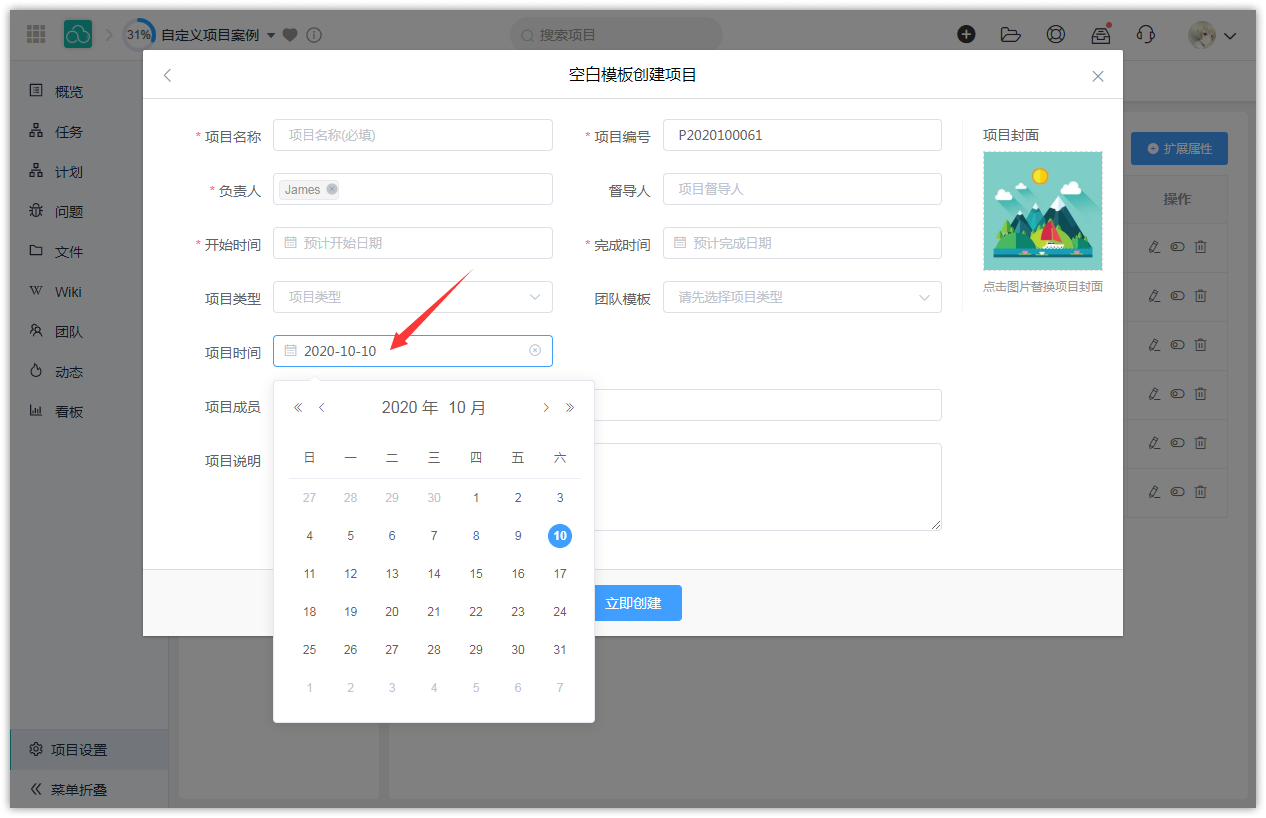Jump to previous year in calendar

(298, 407)
